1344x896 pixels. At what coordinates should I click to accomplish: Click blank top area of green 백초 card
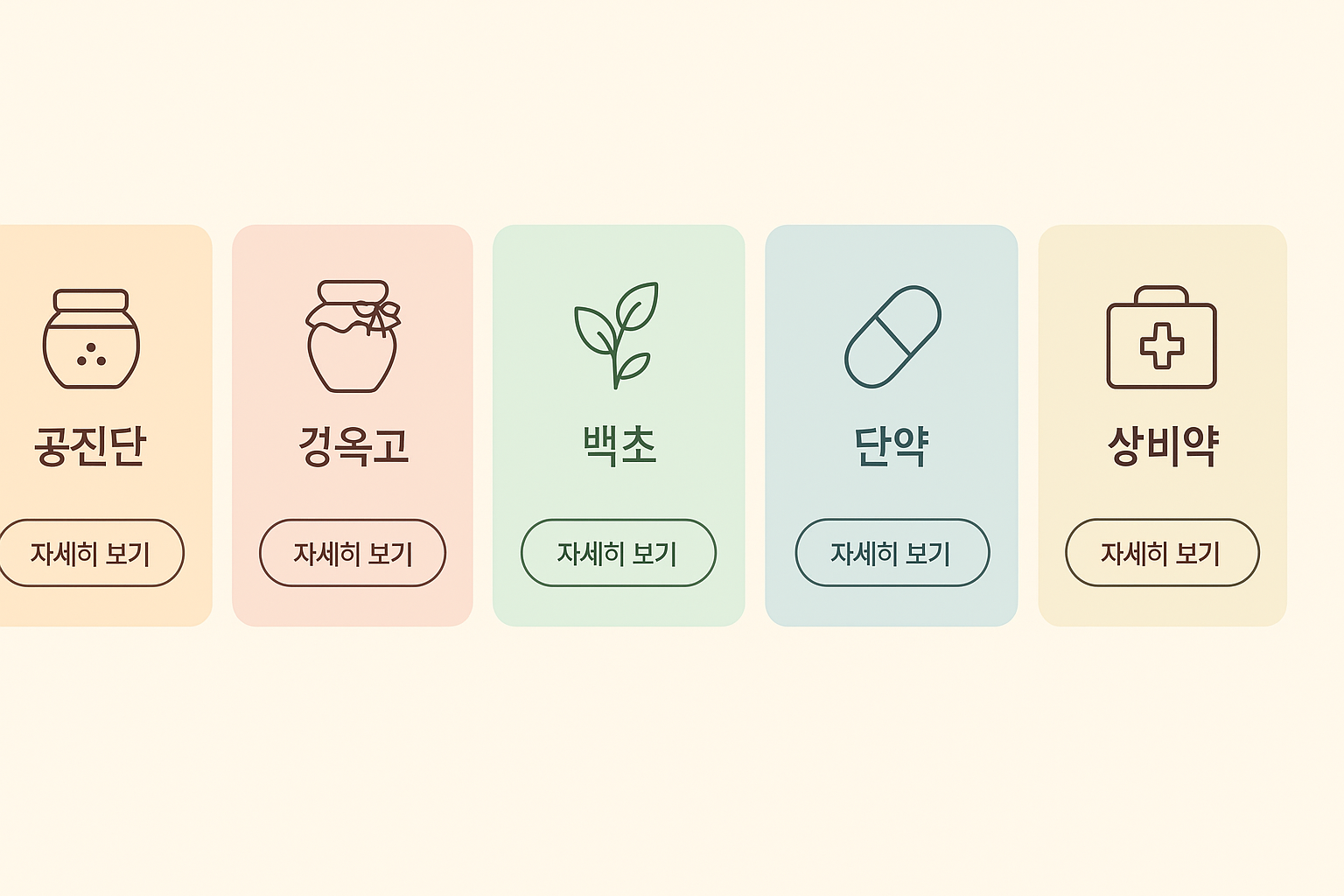pyautogui.click(x=619, y=249)
